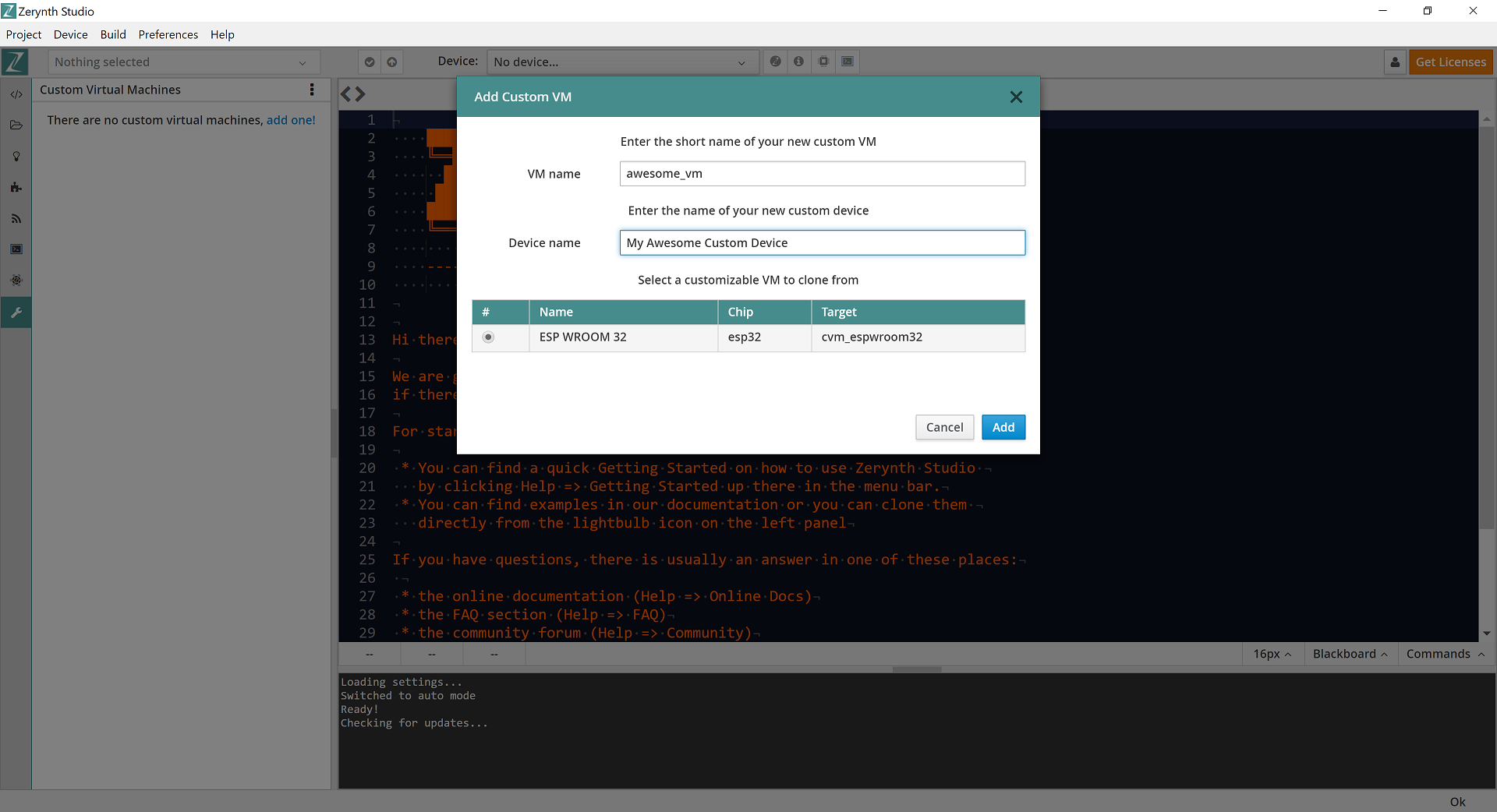Open the serial console toolbar icon

point(848,61)
